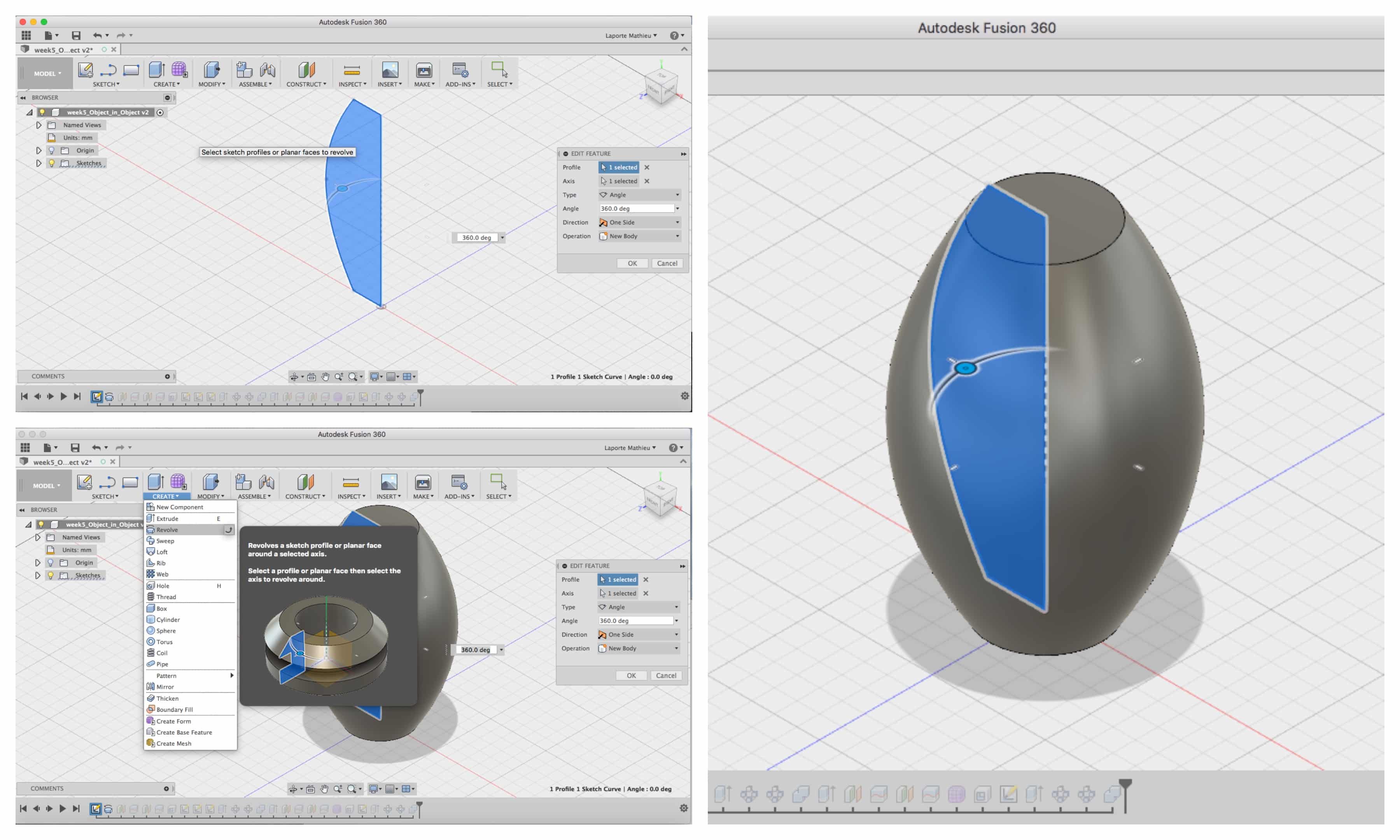This screenshot has height=840, width=1400.
Task: Click Orbit icon in bottom window navigation bar
Action: (x=293, y=789)
